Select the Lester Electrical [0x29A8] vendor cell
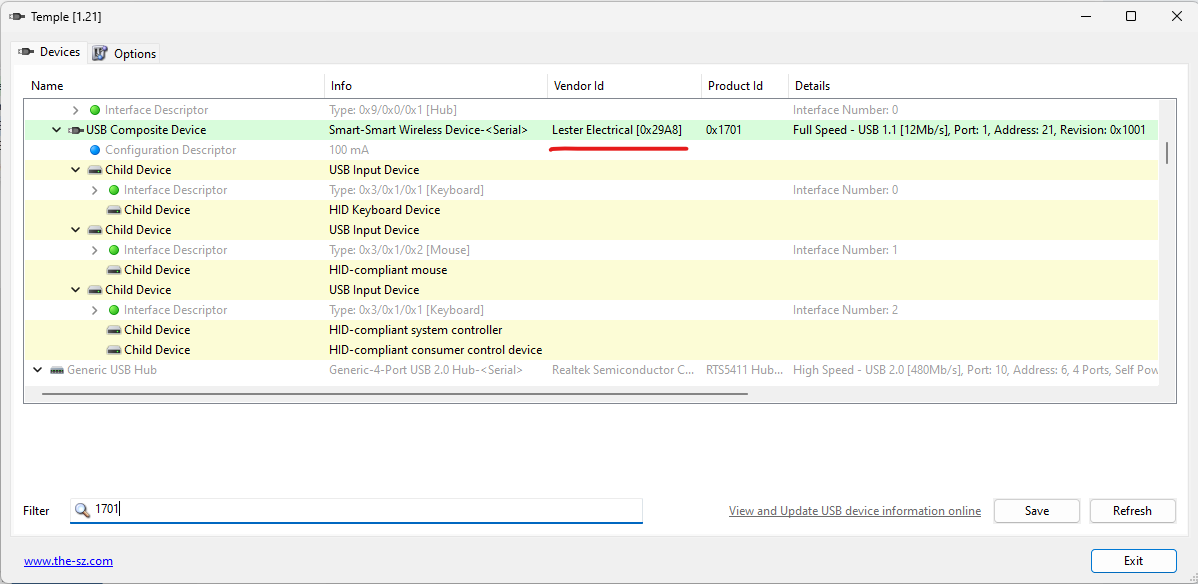The image size is (1198, 584). 617,130
